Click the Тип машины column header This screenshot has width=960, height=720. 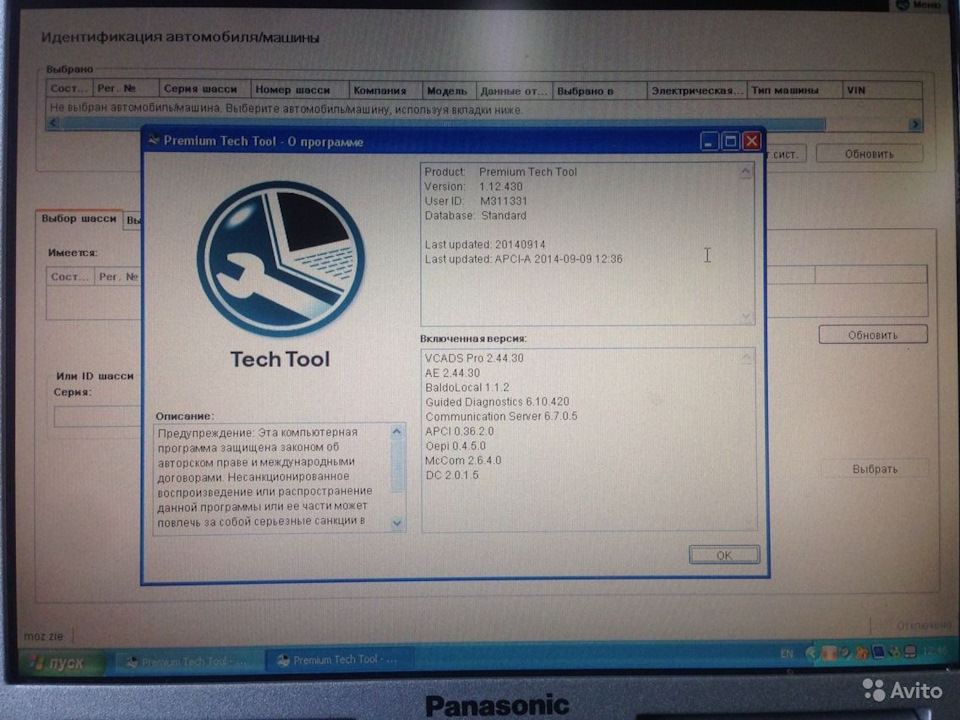tap(795, 91)
